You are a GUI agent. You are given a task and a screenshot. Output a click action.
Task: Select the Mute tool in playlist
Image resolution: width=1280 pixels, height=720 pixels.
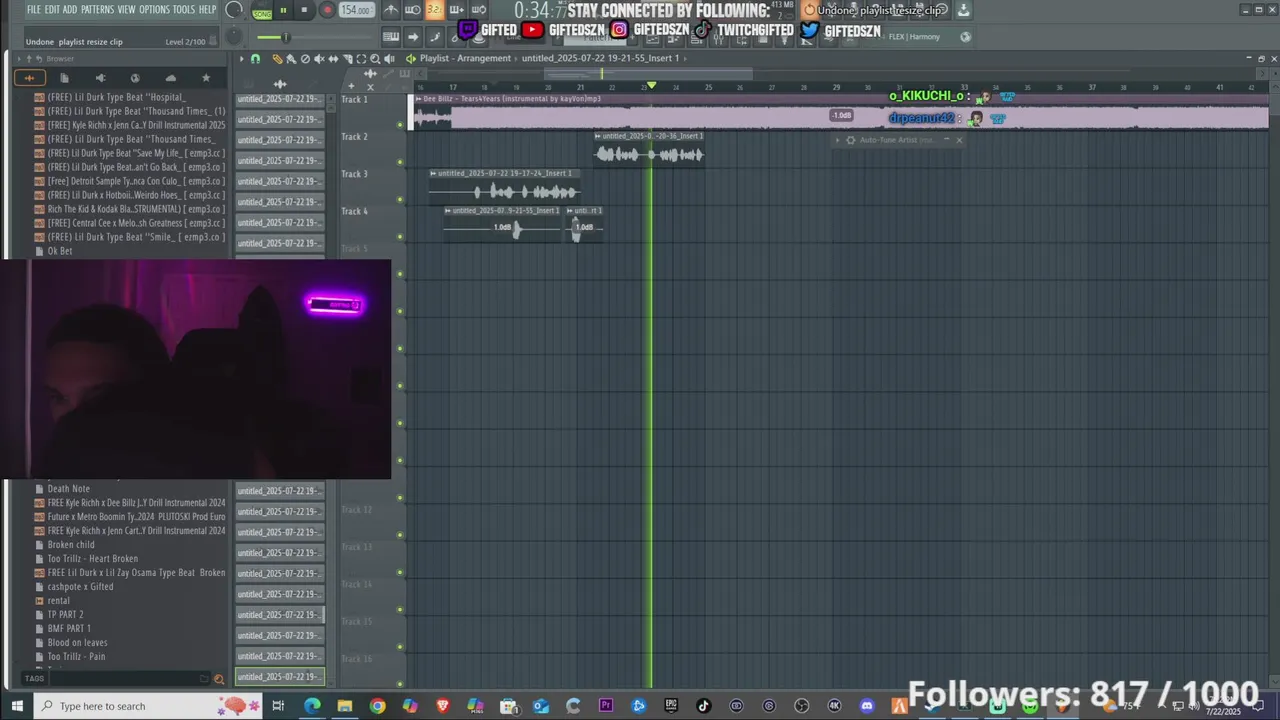click(x=319, y=59)
